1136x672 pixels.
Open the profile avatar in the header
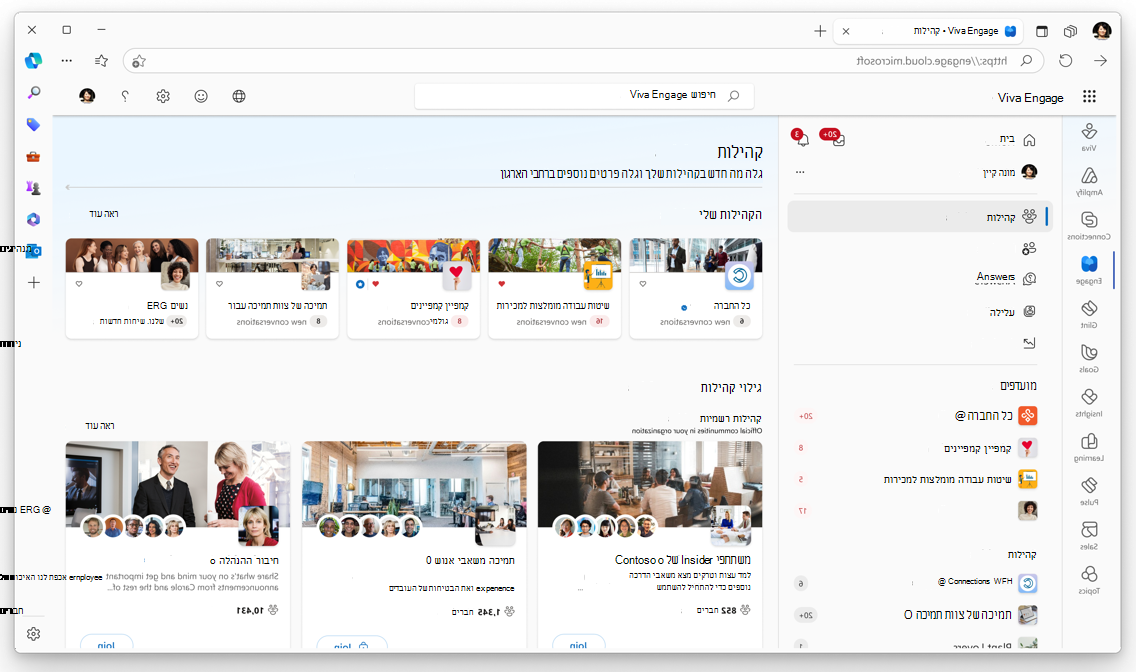pos(87,96)
